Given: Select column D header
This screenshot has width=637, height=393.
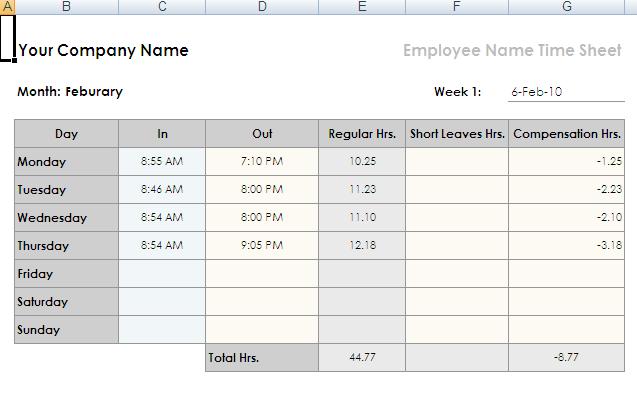Looking at the screenshot, I should (262, 7).
